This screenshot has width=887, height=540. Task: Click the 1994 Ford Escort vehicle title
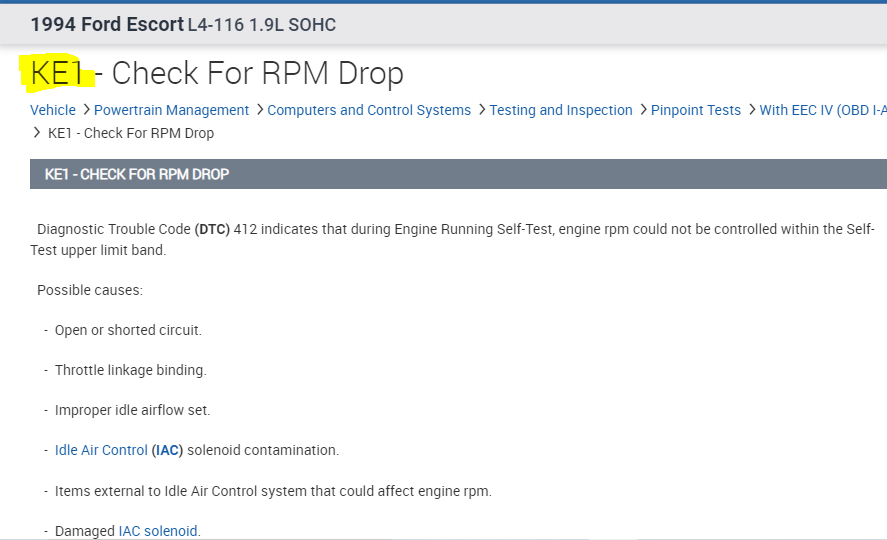[x=108, y=25]
